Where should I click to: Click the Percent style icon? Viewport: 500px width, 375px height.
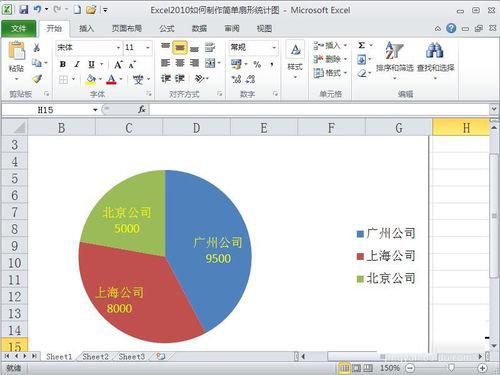click(x=257, y=64)
